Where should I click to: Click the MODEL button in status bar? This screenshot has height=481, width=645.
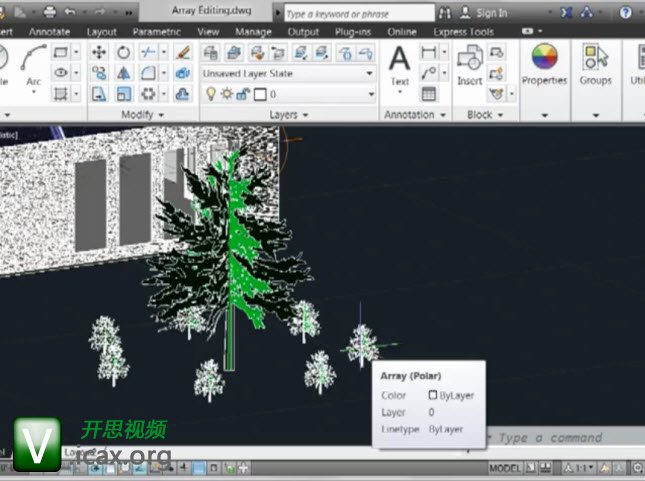click(506, 469)
